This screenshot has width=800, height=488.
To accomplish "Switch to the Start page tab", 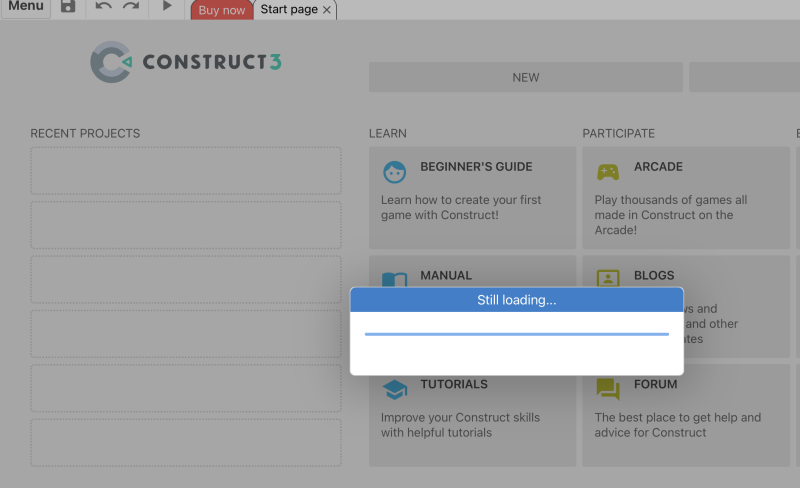I will pos(289,10).
